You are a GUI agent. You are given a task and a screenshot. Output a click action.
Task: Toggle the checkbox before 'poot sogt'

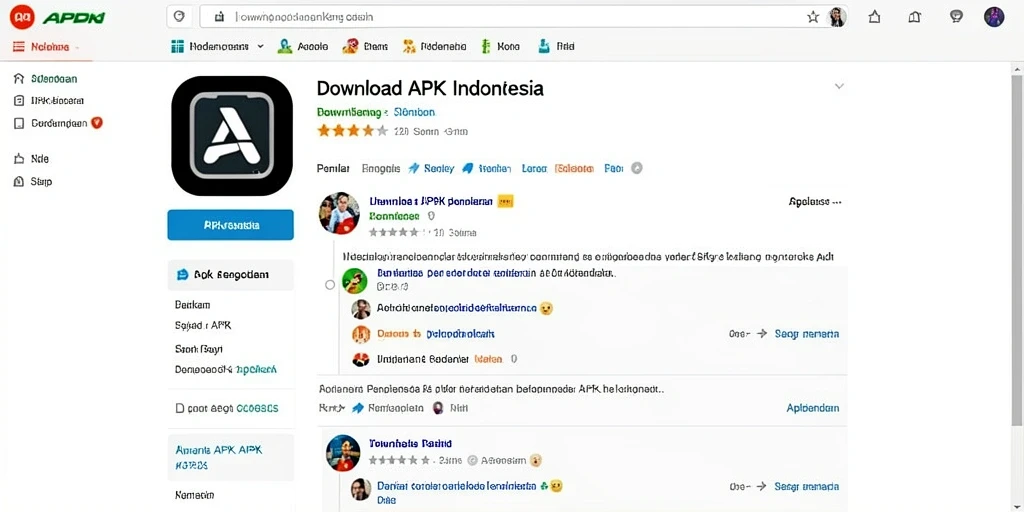coord(180,408)
